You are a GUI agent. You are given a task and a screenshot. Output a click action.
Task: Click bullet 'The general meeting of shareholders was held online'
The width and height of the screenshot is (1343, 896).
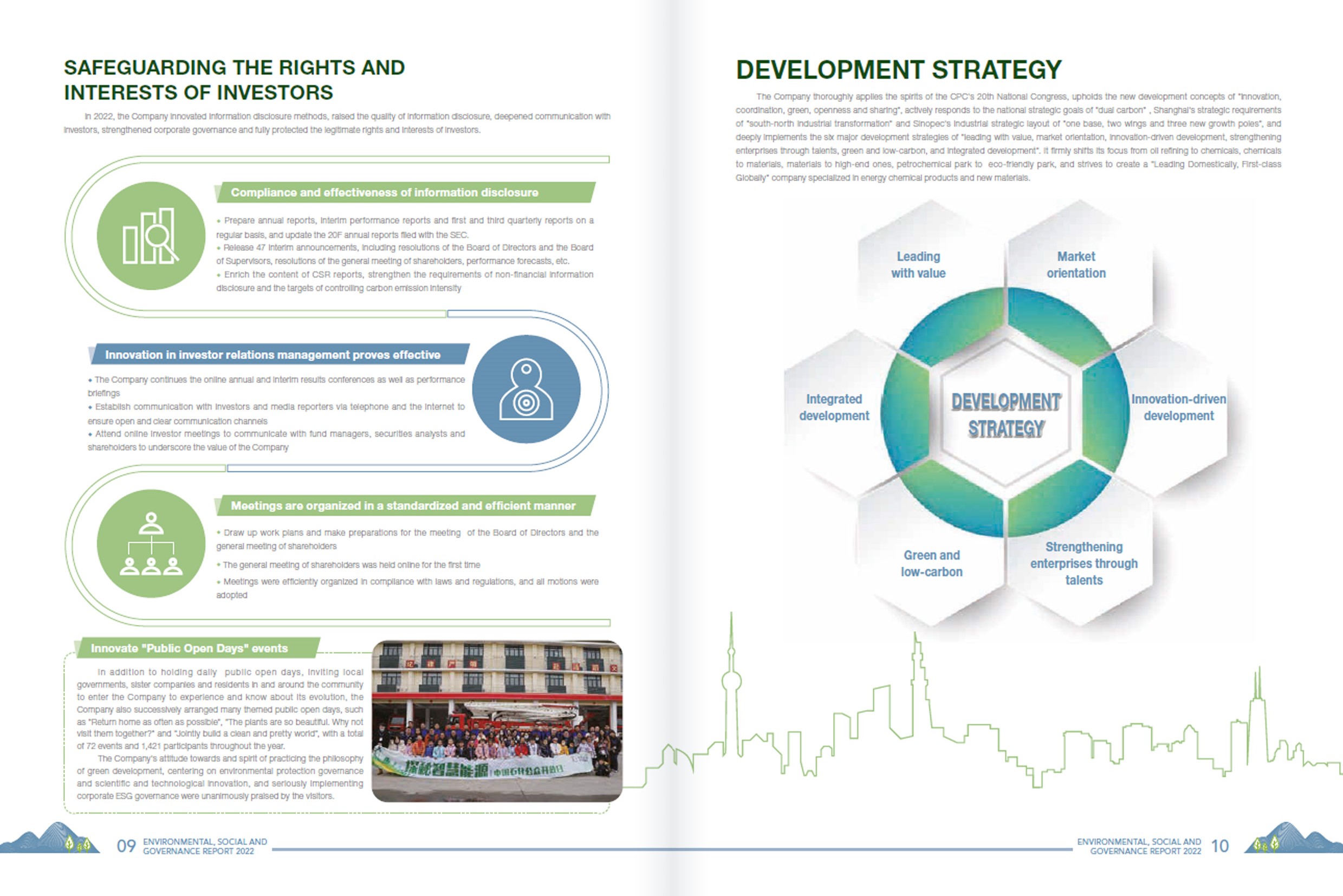pyautogui.click(x=348, y=565)
